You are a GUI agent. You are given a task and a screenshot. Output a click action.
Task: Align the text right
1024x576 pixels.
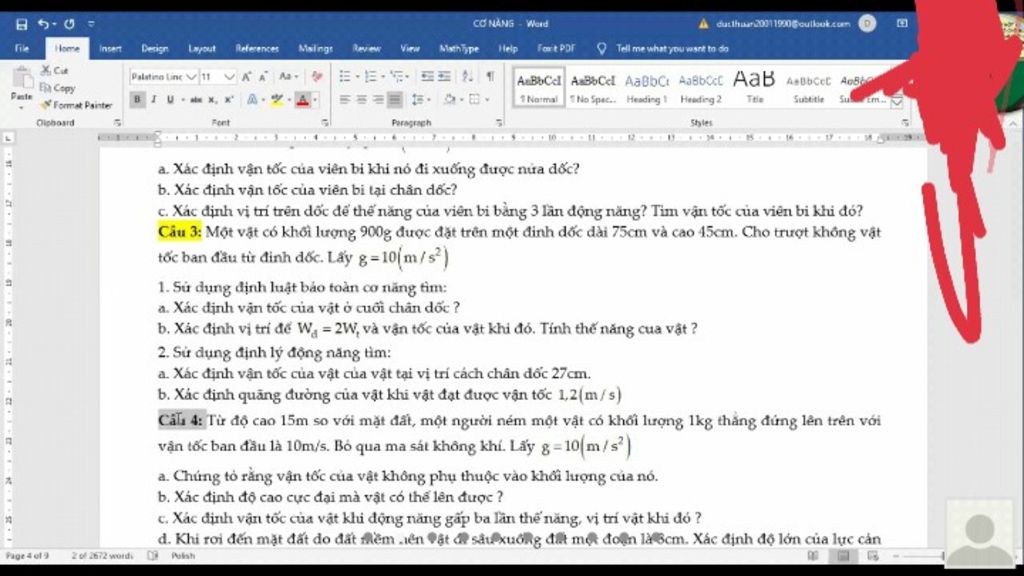coord(378,100)
